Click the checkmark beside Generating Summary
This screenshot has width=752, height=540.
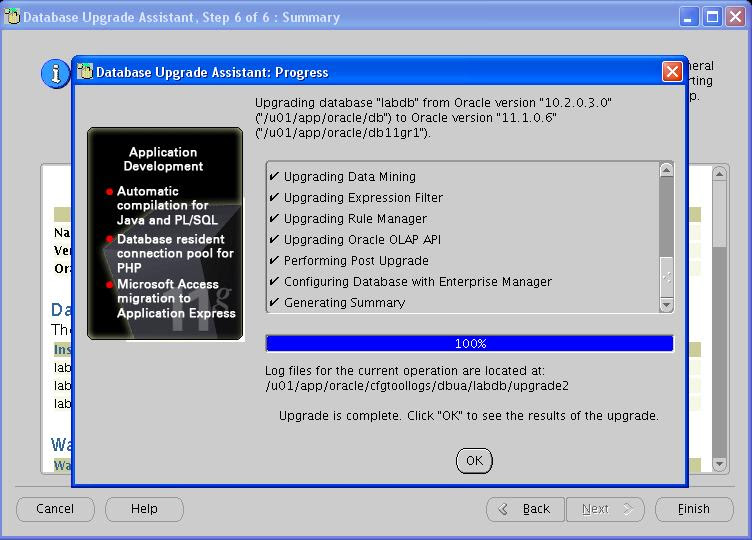[x=274, y=302]
